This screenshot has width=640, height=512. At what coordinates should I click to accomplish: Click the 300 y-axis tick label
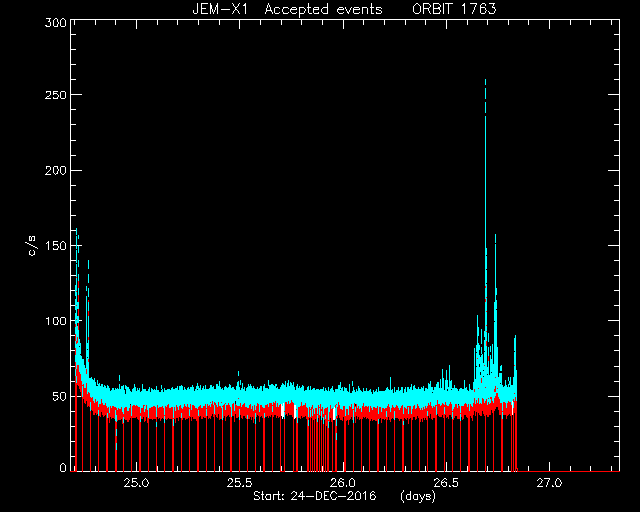pyautogui.click(x=56, y=23)
